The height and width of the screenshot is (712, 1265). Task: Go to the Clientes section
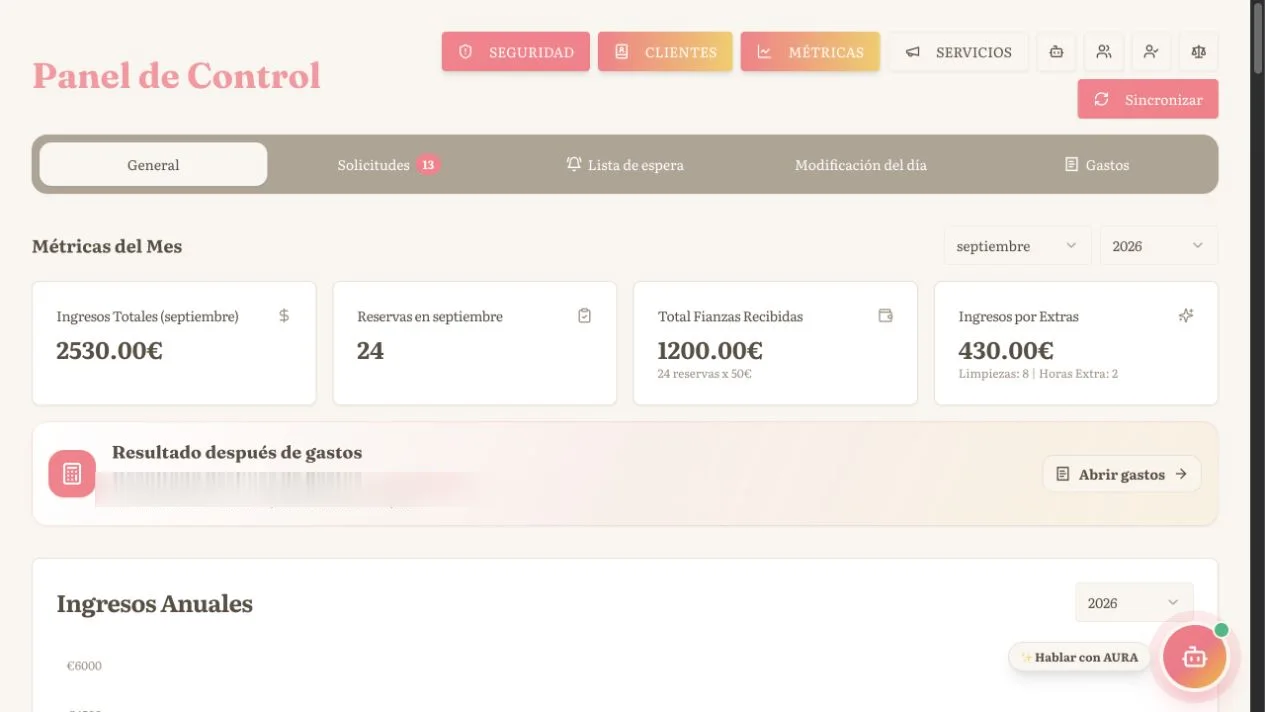665,52
